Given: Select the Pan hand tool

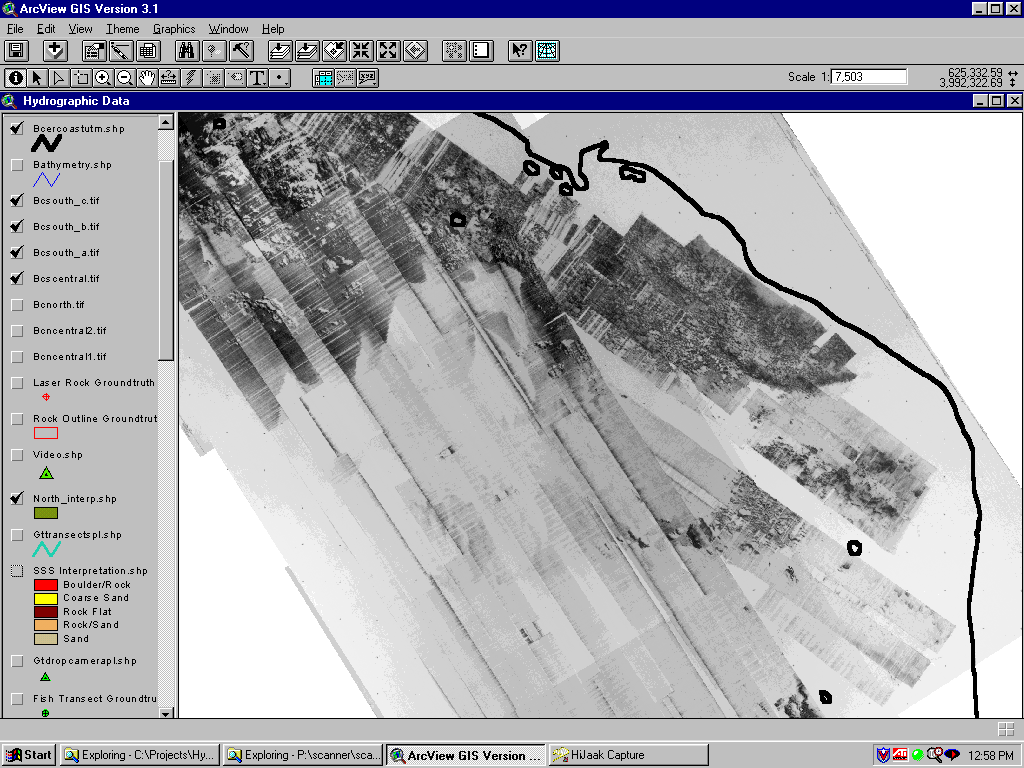Looking at the screenshot, I should point(147,78).
